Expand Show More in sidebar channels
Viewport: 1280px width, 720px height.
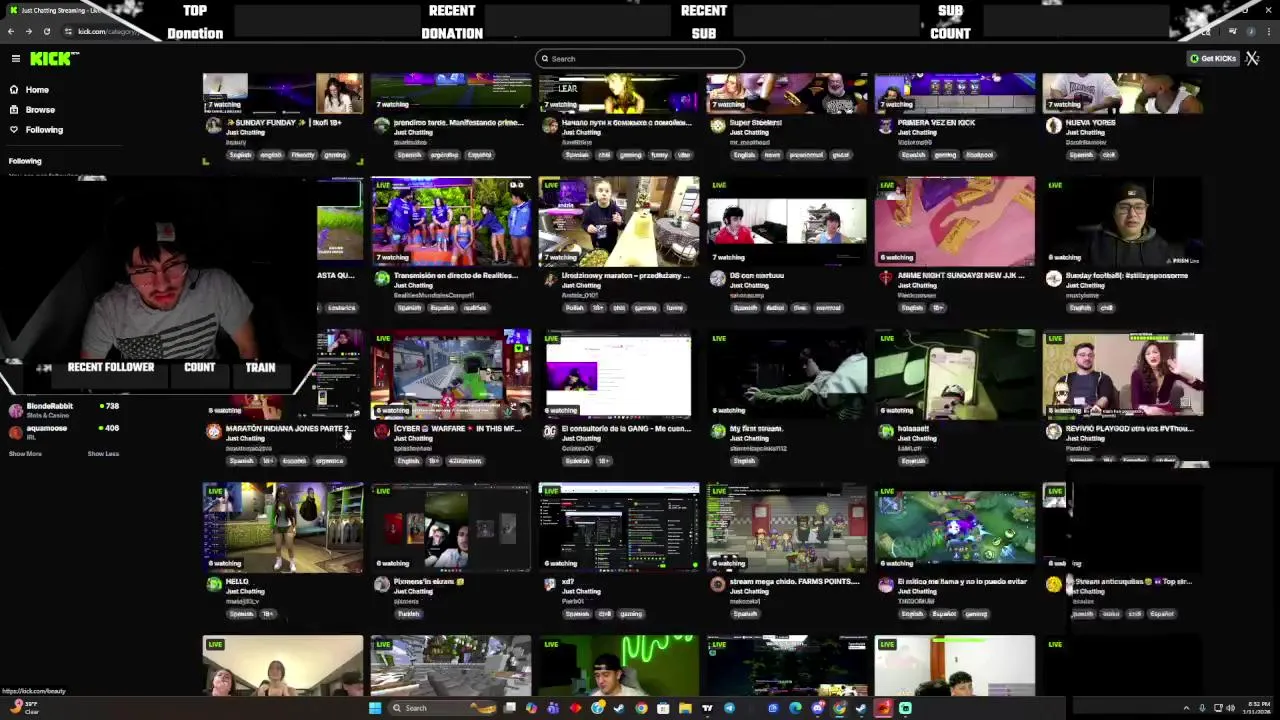pos(25,454)
